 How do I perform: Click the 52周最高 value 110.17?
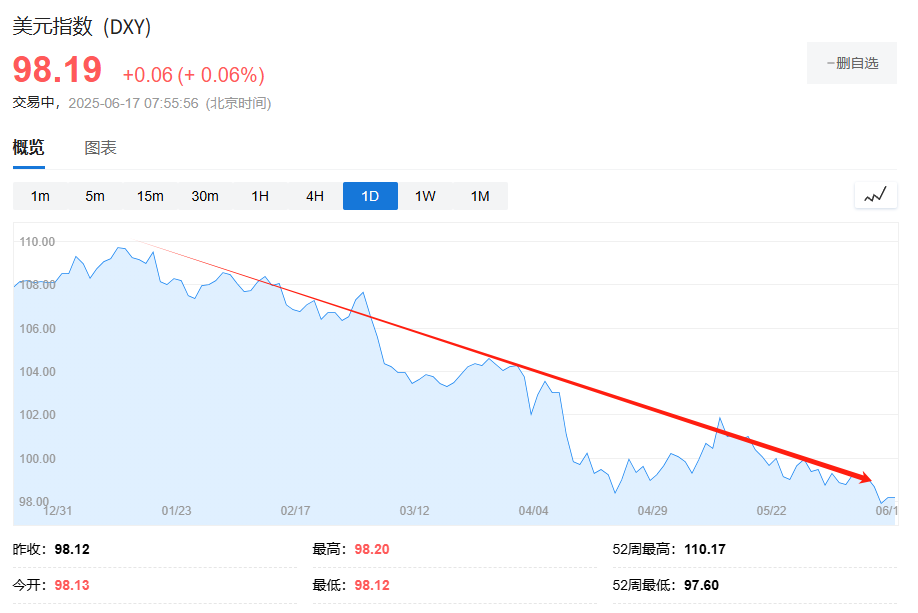pyautogui.click(x=705, y=549)
